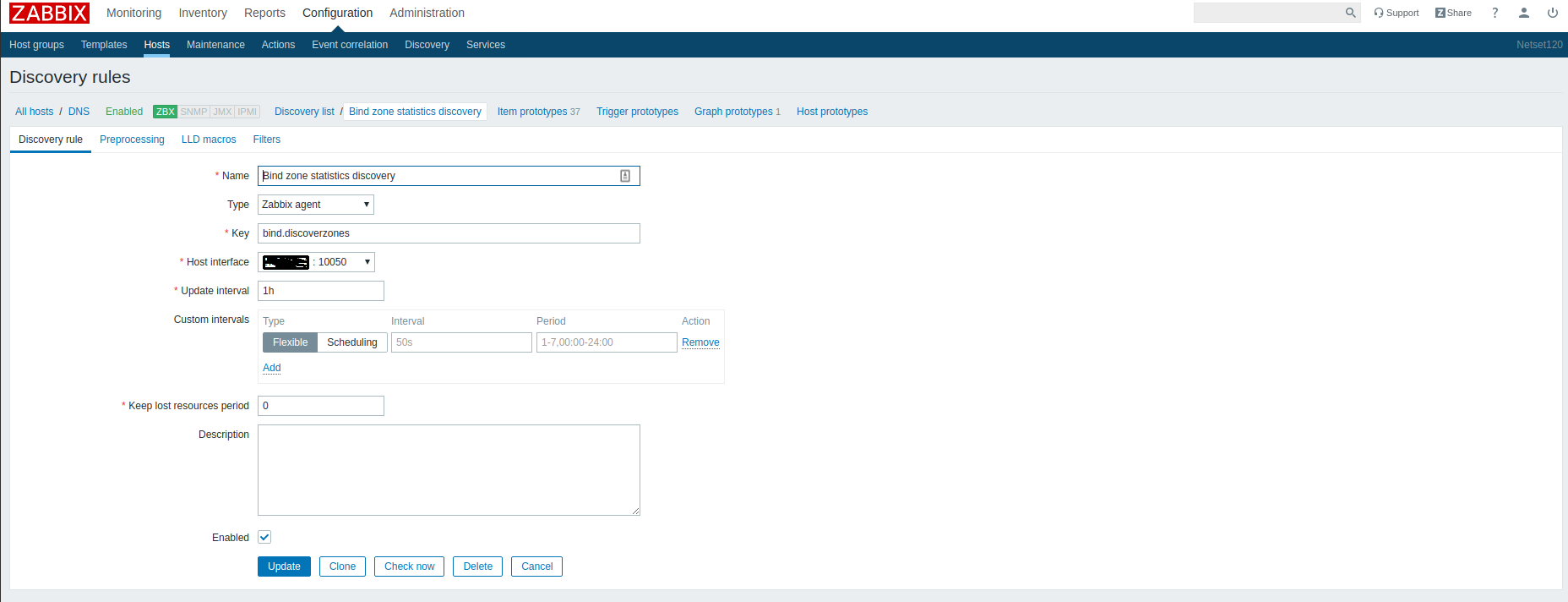Click the sign out power icon

(x=1553, y=13)
